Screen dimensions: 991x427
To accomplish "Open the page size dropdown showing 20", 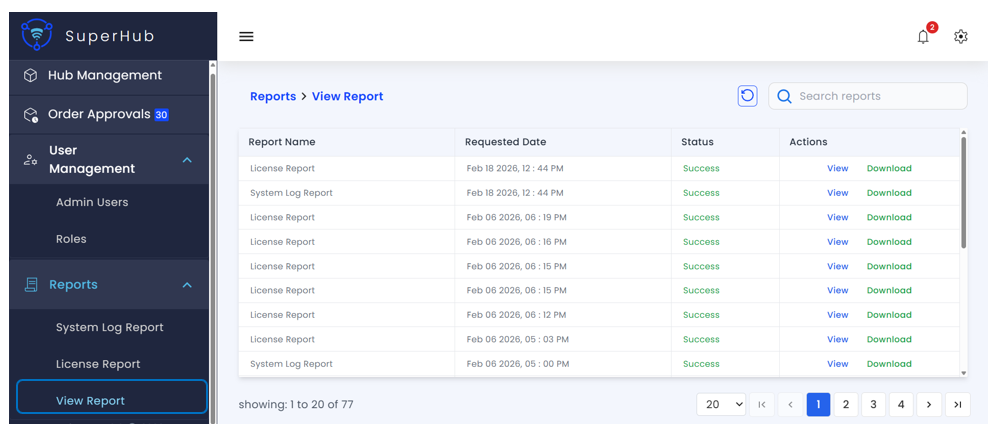I will 722,404.
